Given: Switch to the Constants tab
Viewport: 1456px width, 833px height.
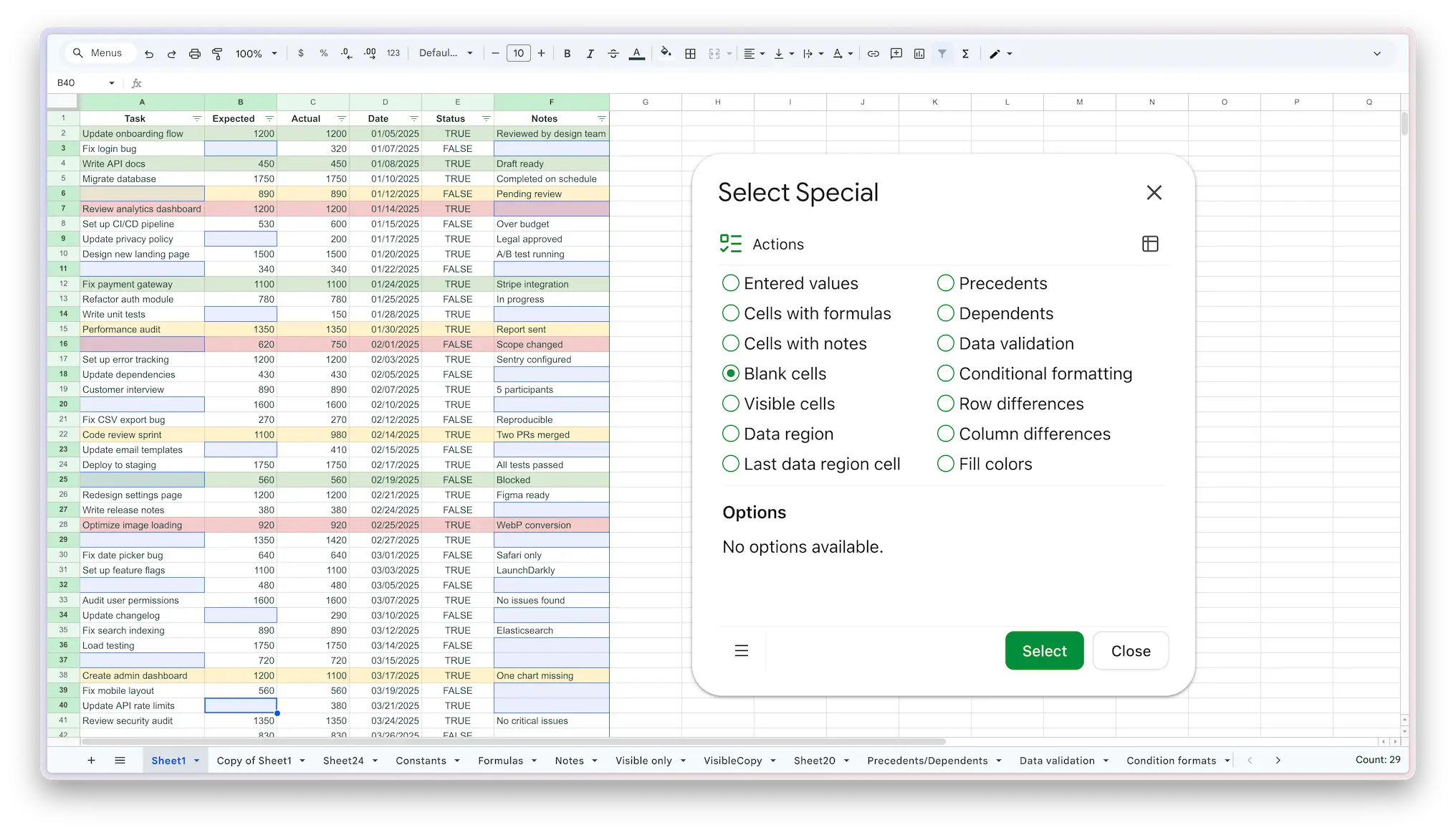Looking at the screenshot, I should coord(421,761).
